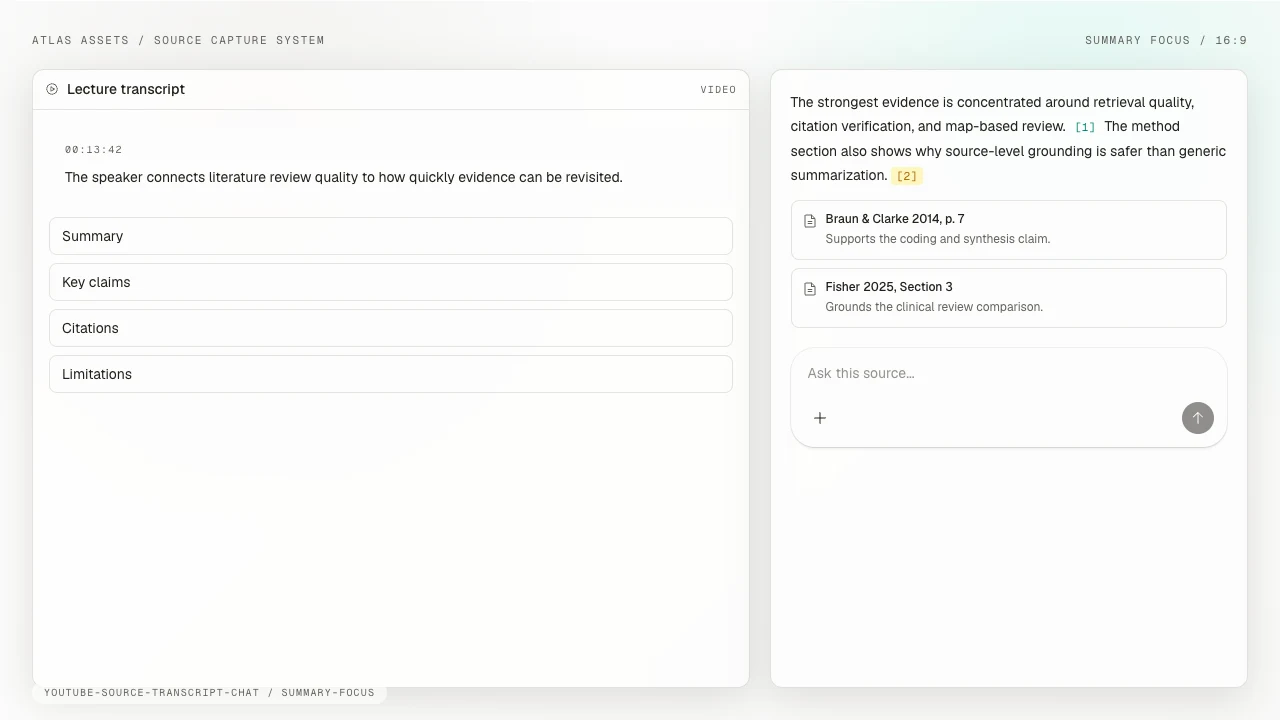
Task: Click the ATLAS ASSETS / SOURCE CAPTURE SYSTEM header
Action: click(x=178, y=40)
